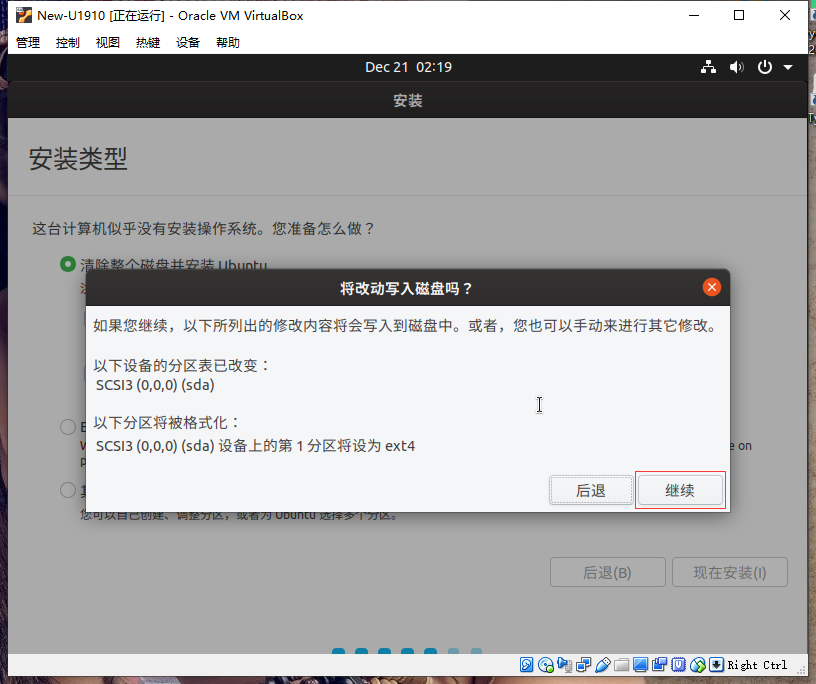This screenshot has height=684, width=816.
Task: Click the network icon in Ubuntu top bar
Action: tap(708, 67)
